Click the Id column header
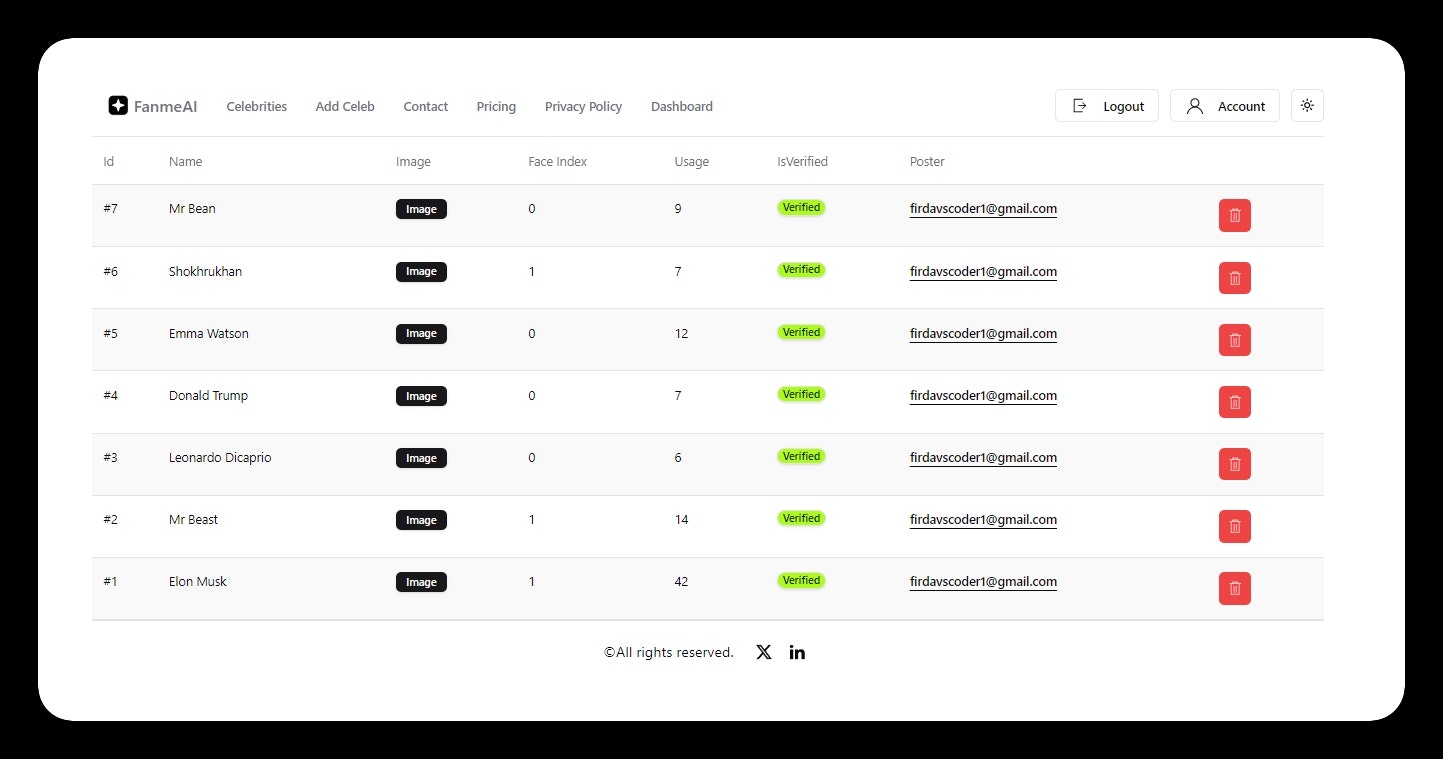This screenshot has height=759, width=1443. 109,161
